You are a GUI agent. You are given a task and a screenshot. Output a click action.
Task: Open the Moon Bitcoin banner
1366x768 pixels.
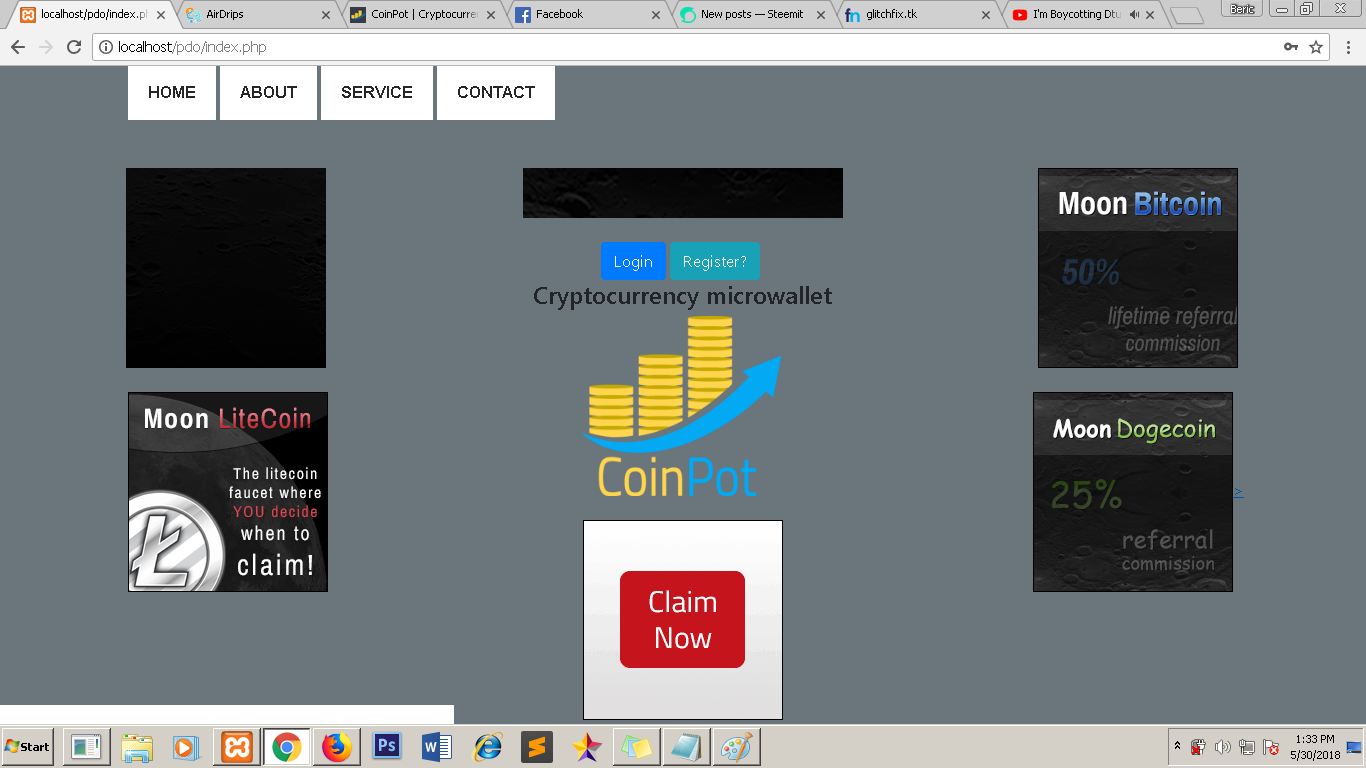(x=1138, y=268)
